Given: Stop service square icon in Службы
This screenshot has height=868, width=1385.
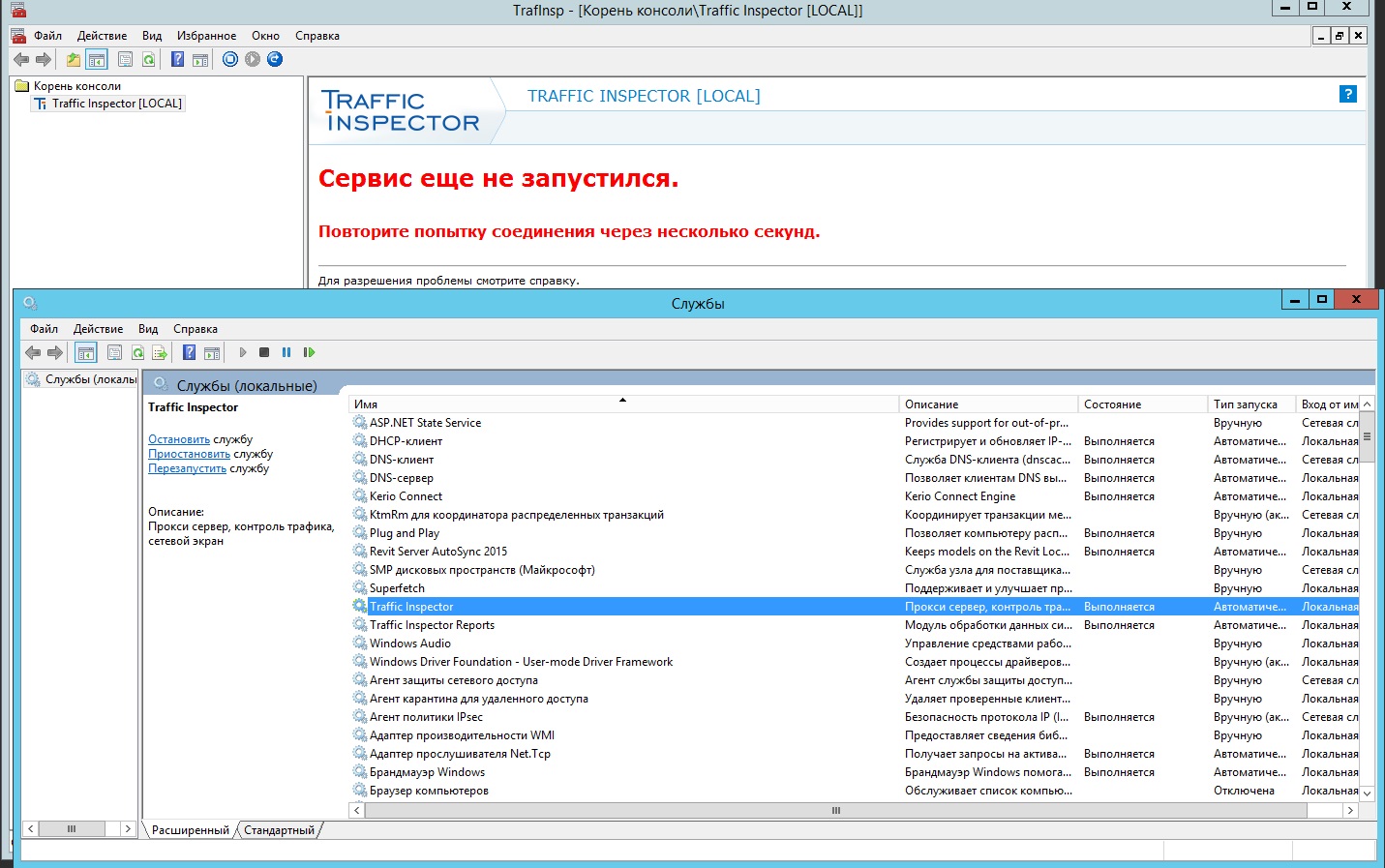Looking at the screenshot, I should pyautogui.click(x=264, y=352).
